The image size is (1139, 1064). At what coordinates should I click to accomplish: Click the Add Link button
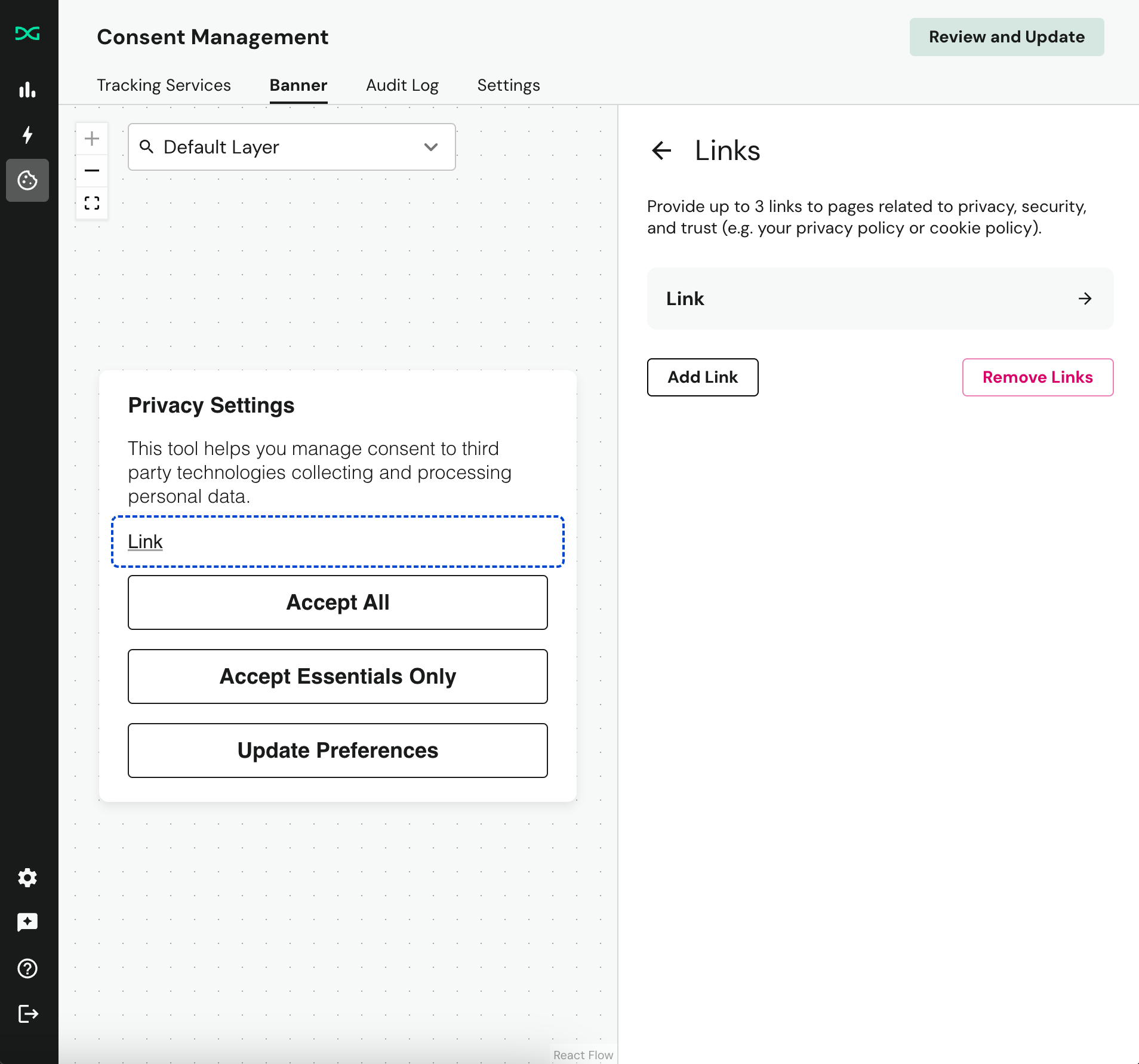703,377
